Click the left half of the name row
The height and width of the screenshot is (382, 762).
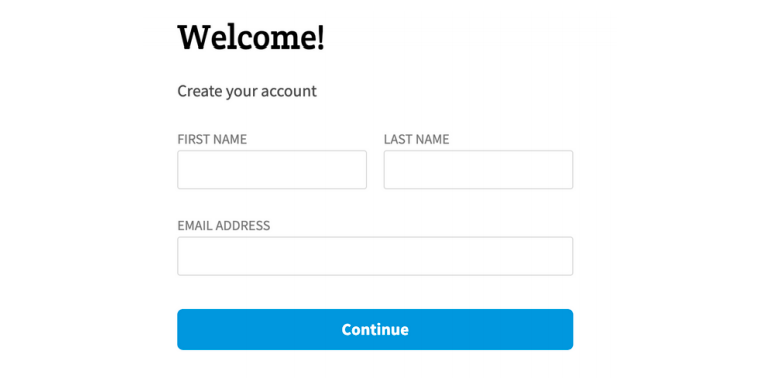click(x=272, y=170)
